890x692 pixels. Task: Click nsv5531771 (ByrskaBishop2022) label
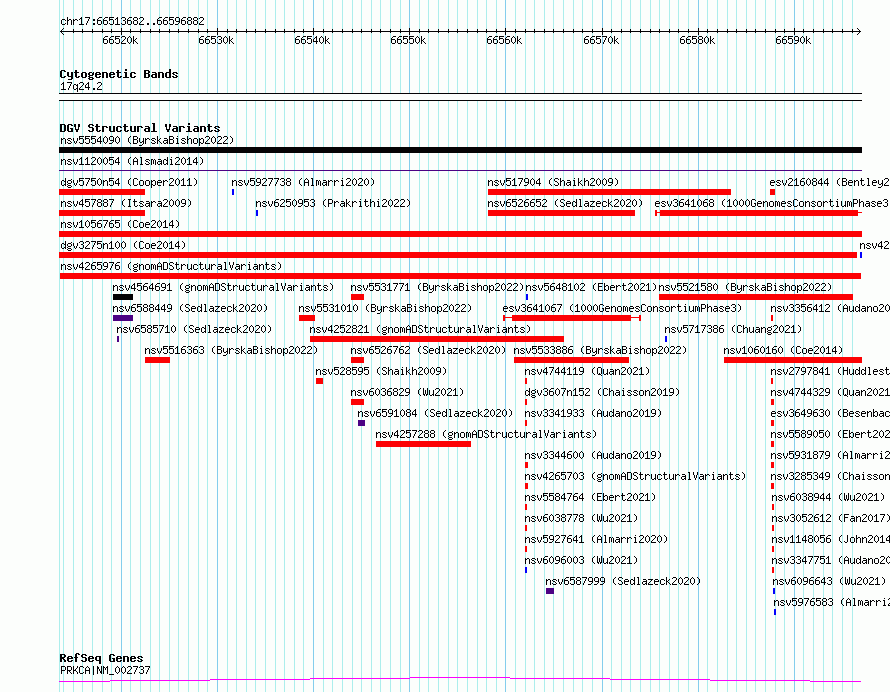point(437,287)
